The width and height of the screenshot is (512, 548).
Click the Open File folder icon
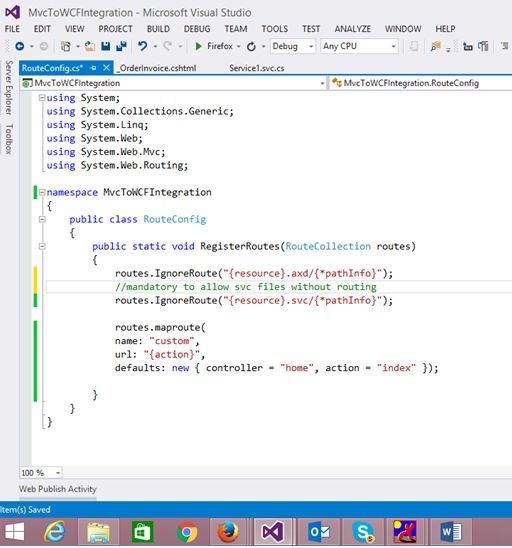(x=90, y=46)
